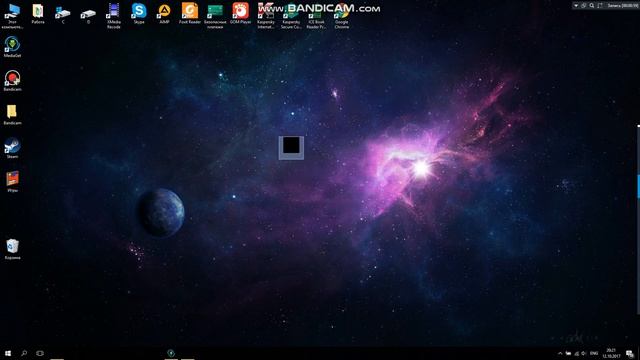The image size is (640, 360).
Task: Open the 'Корзина' recycle bin icon
Action: 12,249
